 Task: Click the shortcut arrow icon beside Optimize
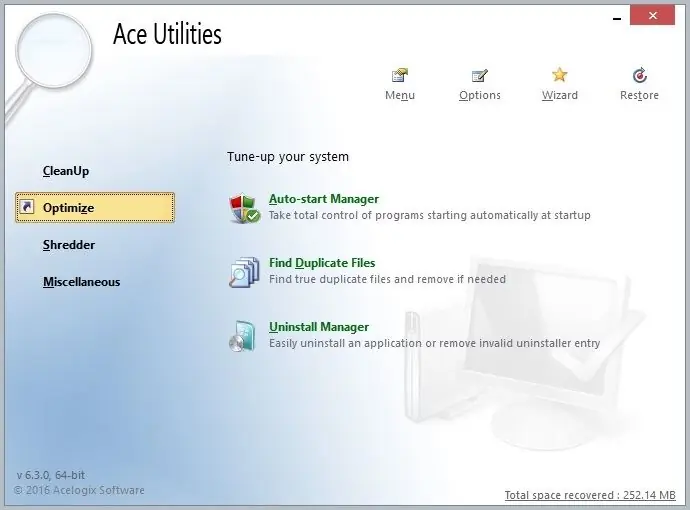27,206
